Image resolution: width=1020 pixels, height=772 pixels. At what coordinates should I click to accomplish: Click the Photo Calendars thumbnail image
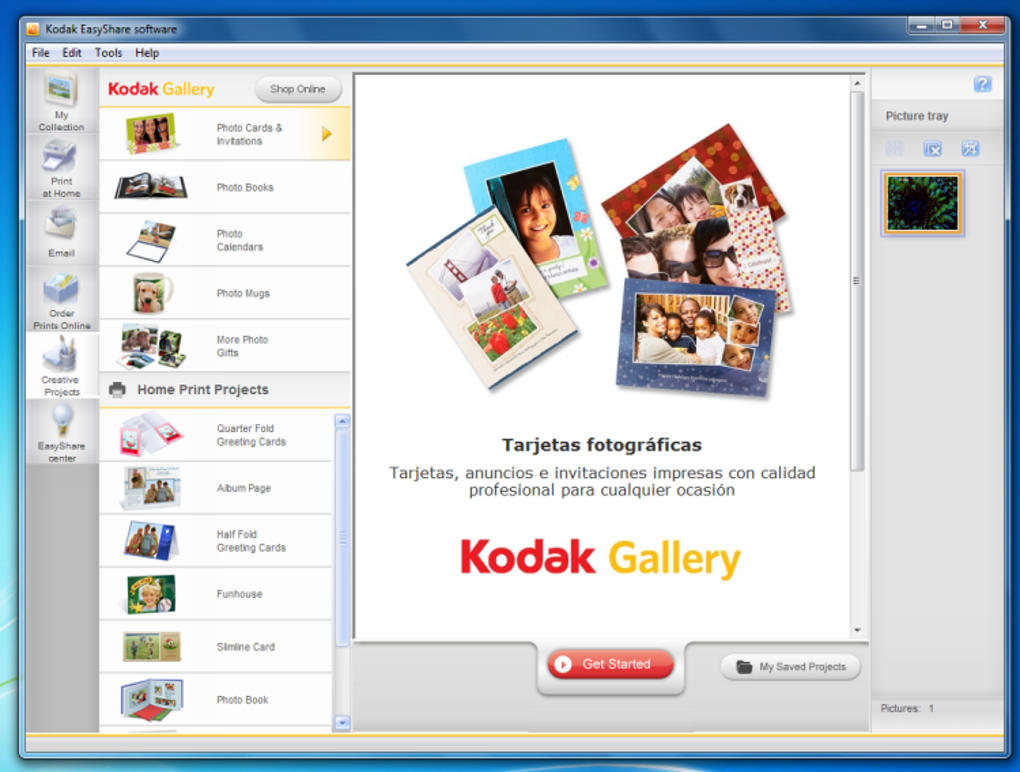pos(151,240)
